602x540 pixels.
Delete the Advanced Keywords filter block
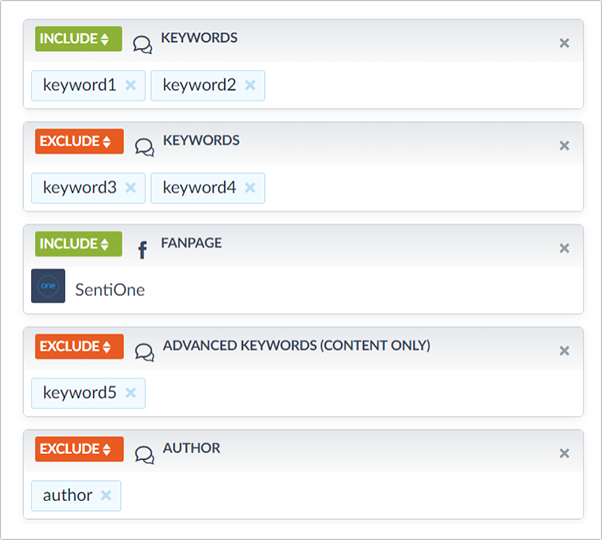[564, 350]
